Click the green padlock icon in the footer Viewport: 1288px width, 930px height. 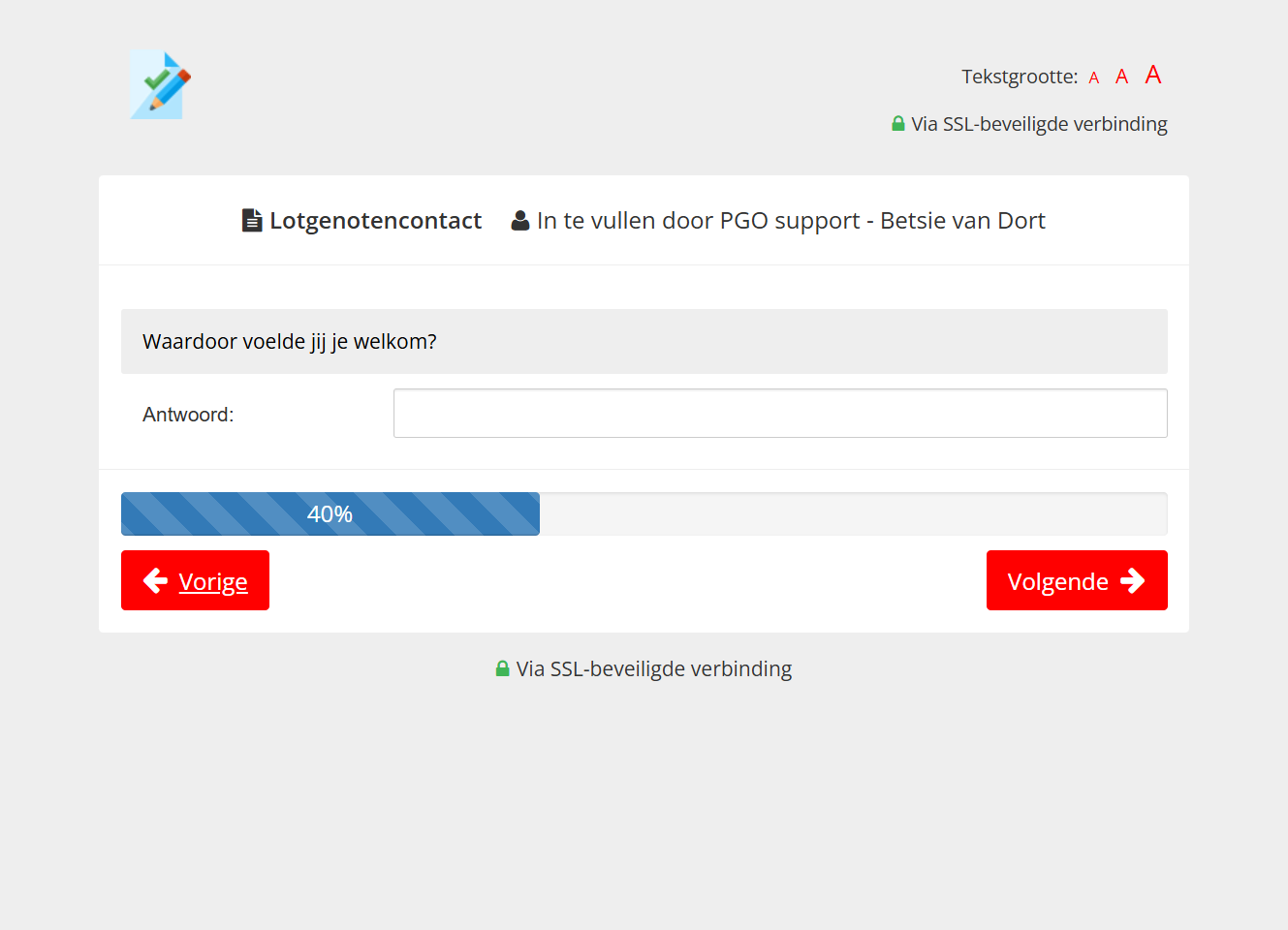click(502, 668)
